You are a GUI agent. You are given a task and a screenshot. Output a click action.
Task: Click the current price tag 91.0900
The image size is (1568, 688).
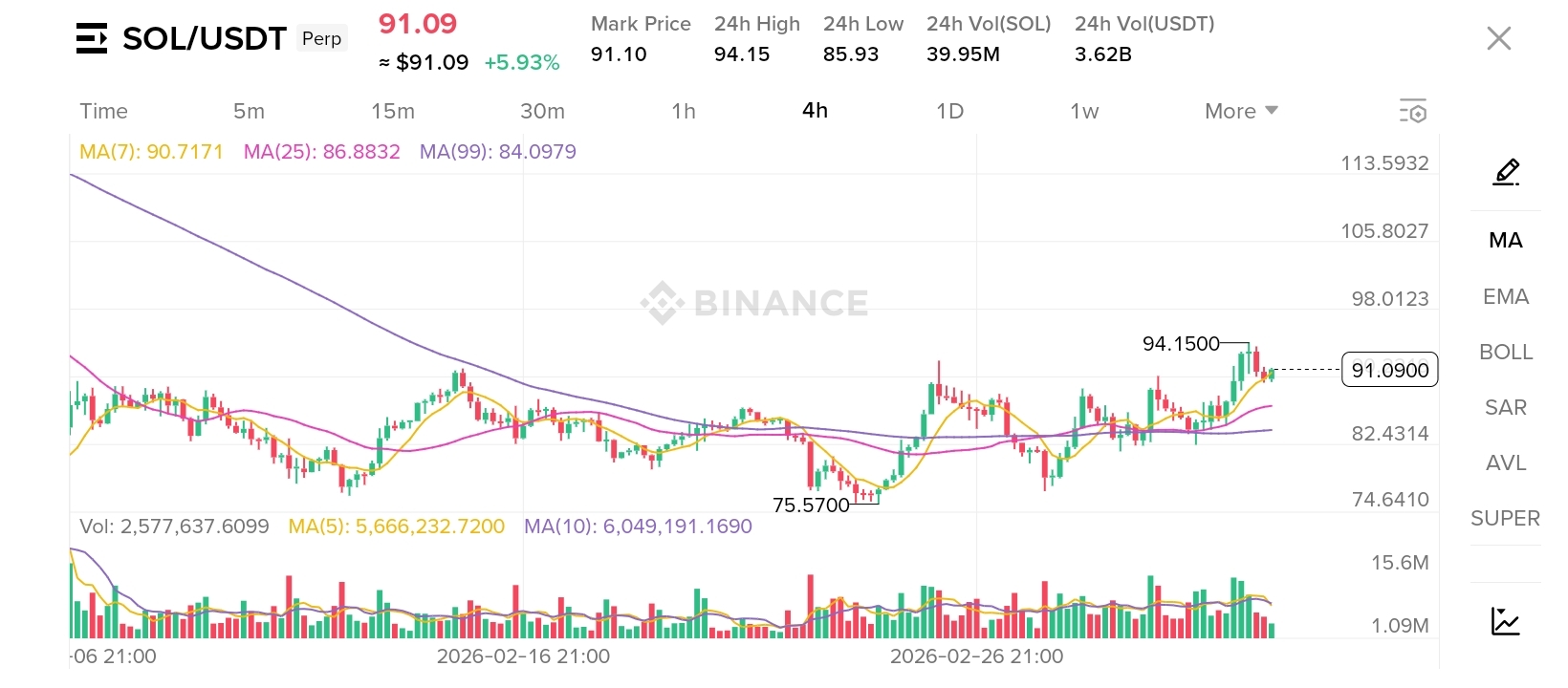(x=1389, y=370)
